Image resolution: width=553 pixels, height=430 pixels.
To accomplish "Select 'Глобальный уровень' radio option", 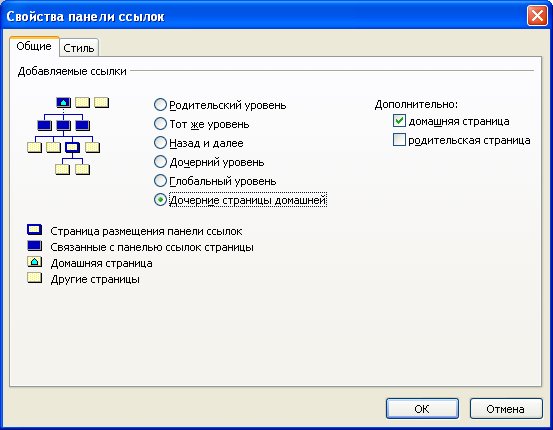I will (x=160, y=181).
